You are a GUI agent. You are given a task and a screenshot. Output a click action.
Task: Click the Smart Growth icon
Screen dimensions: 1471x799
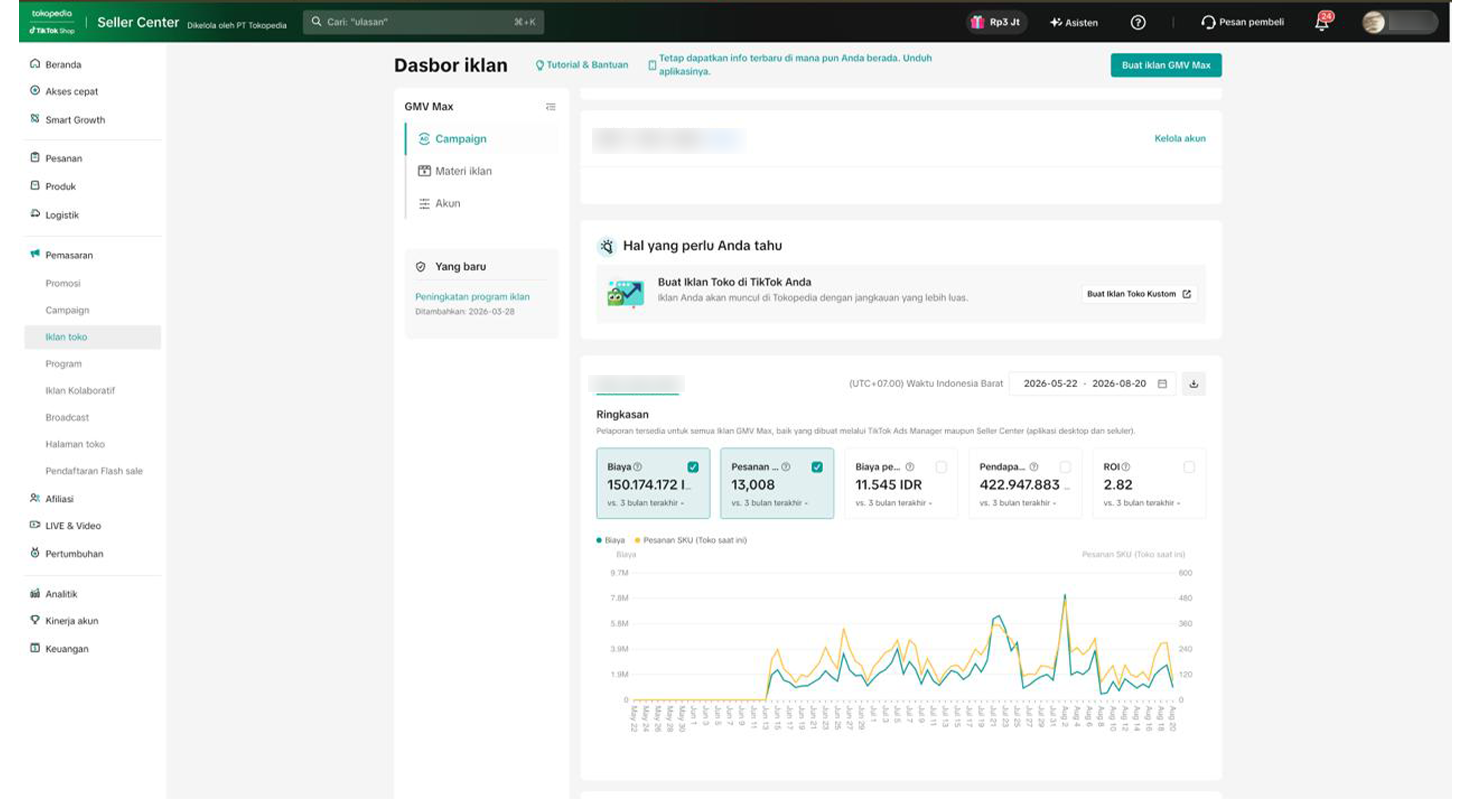[35, 119]
